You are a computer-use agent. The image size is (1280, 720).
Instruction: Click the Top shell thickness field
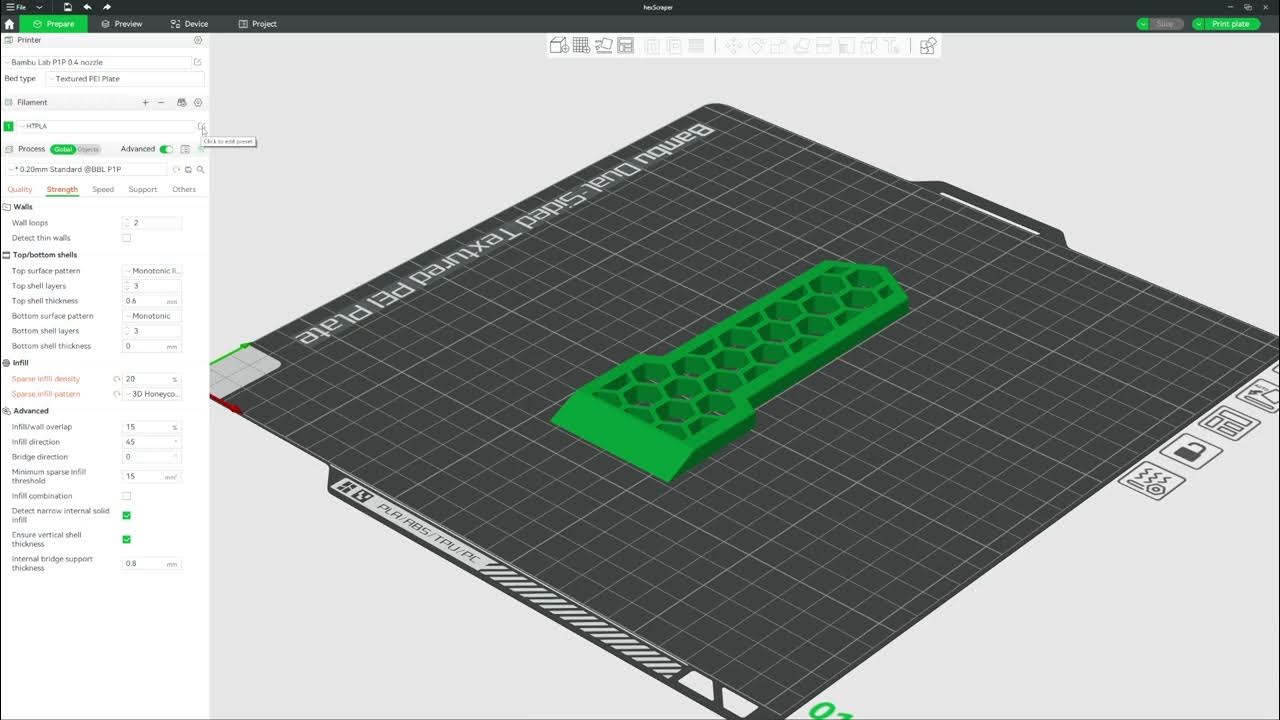pos(152,301)
